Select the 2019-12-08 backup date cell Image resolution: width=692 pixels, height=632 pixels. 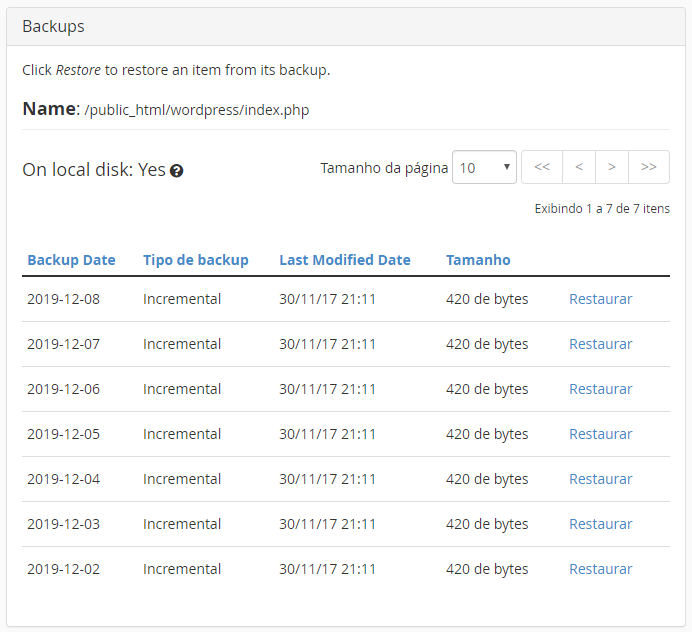tap(64, 299)
